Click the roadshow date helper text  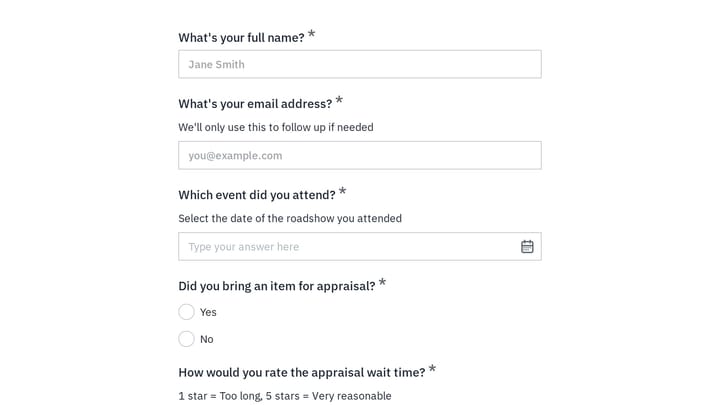coord(290,218)
